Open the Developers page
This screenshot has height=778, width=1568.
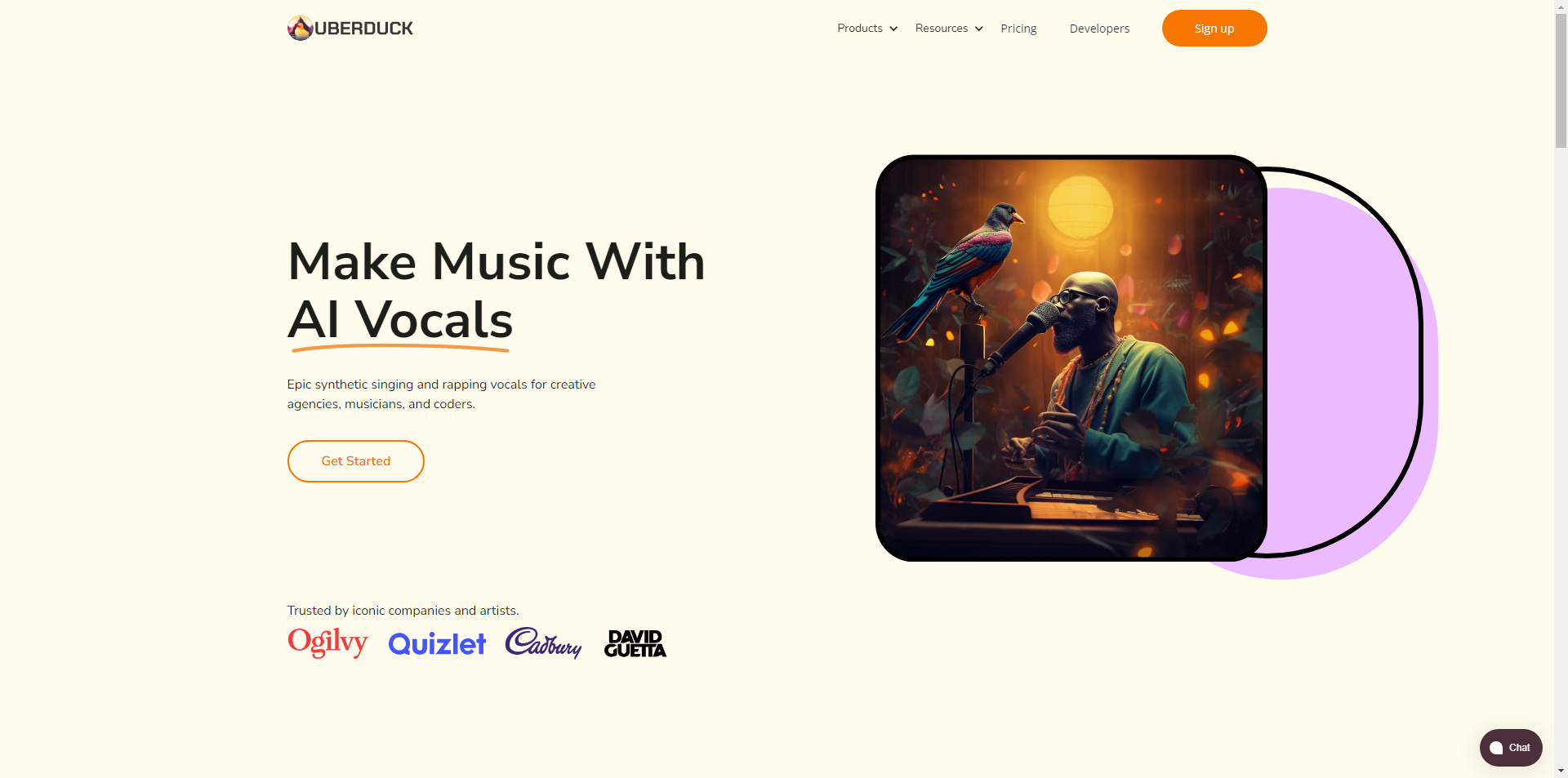coord(1099,29)
